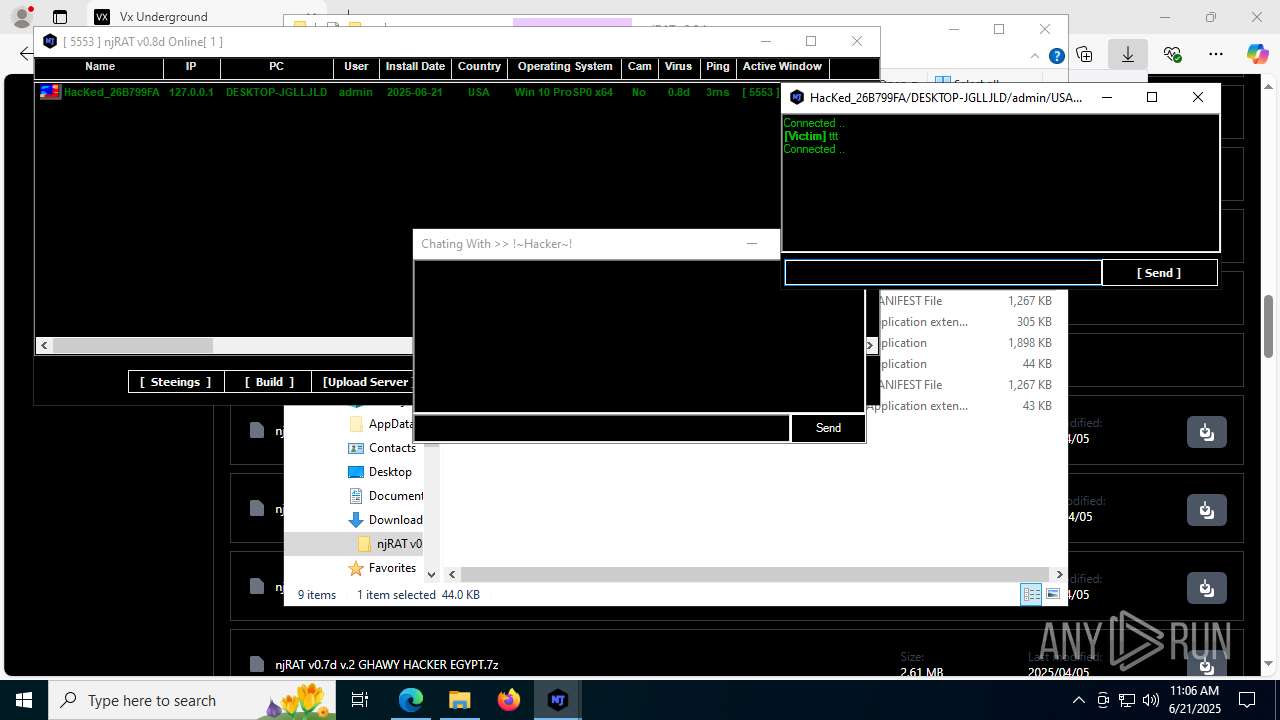Switch Explorer to large thumbnails view

(x=1053, y=595)
